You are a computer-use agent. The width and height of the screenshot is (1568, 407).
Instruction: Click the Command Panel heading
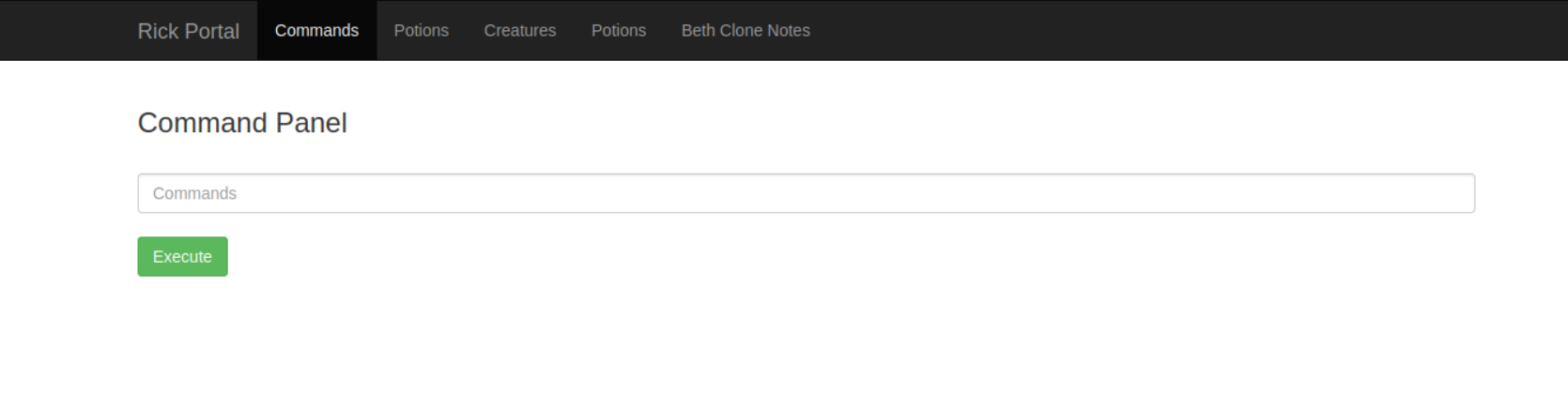(242, 123)
